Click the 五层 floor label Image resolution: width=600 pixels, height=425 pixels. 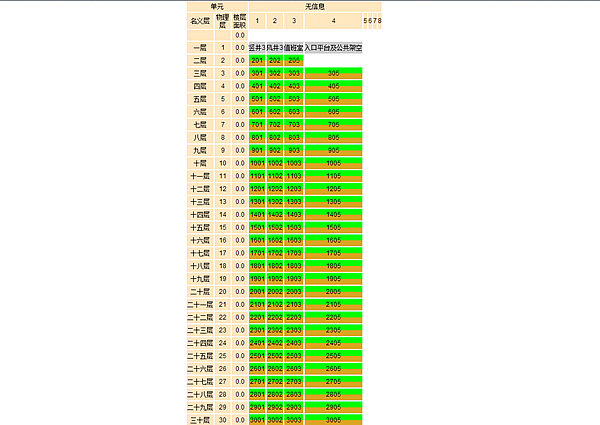[200, 99]
